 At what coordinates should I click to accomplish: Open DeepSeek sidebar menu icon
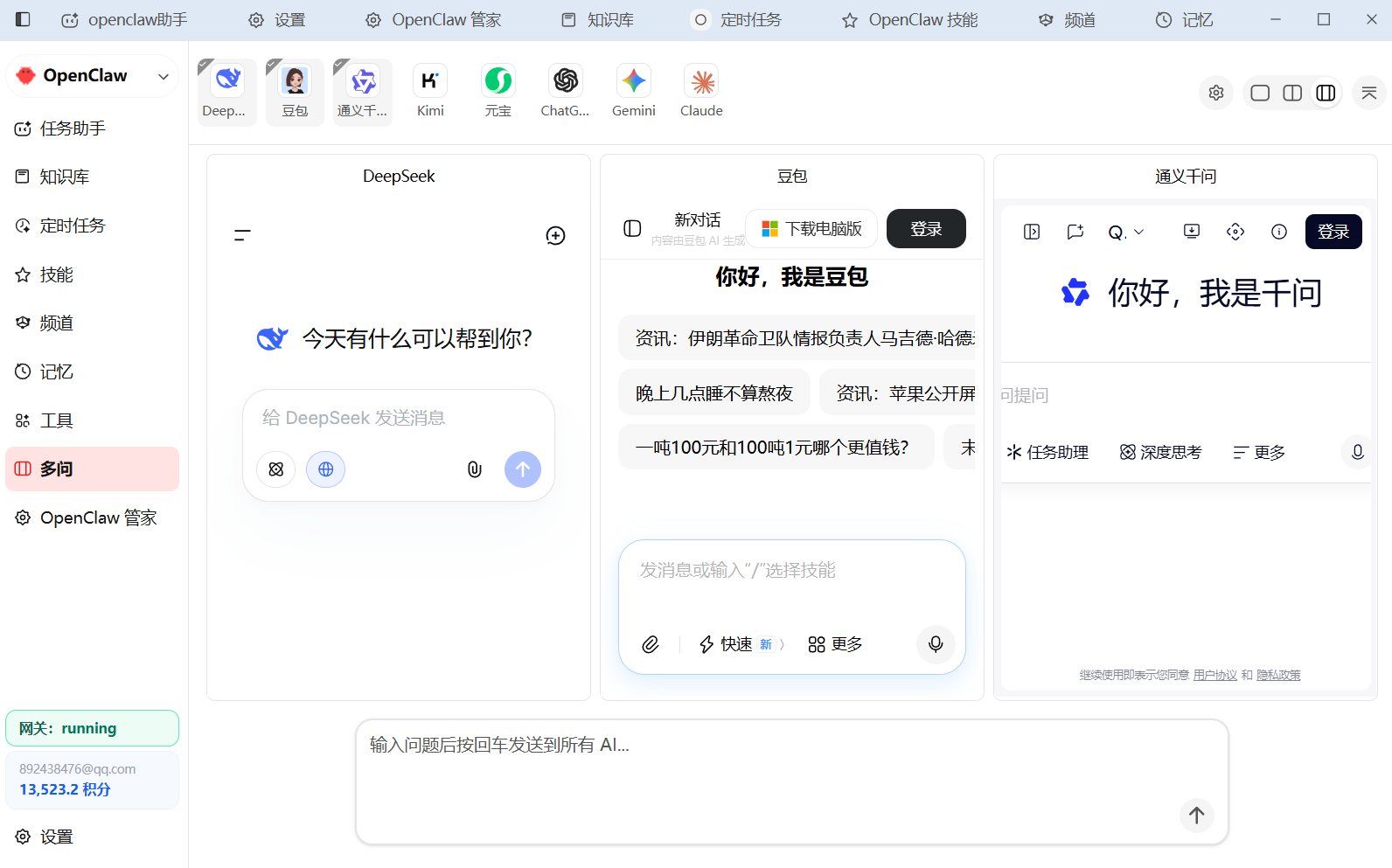(242, 235)
